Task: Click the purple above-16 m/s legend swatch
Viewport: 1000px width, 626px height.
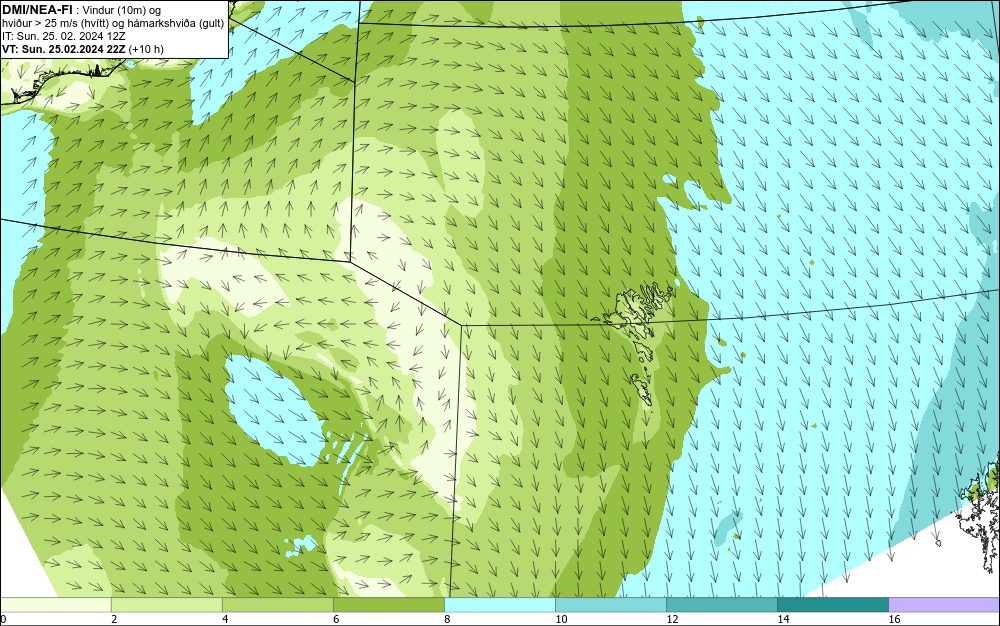Action: [944, 604]
